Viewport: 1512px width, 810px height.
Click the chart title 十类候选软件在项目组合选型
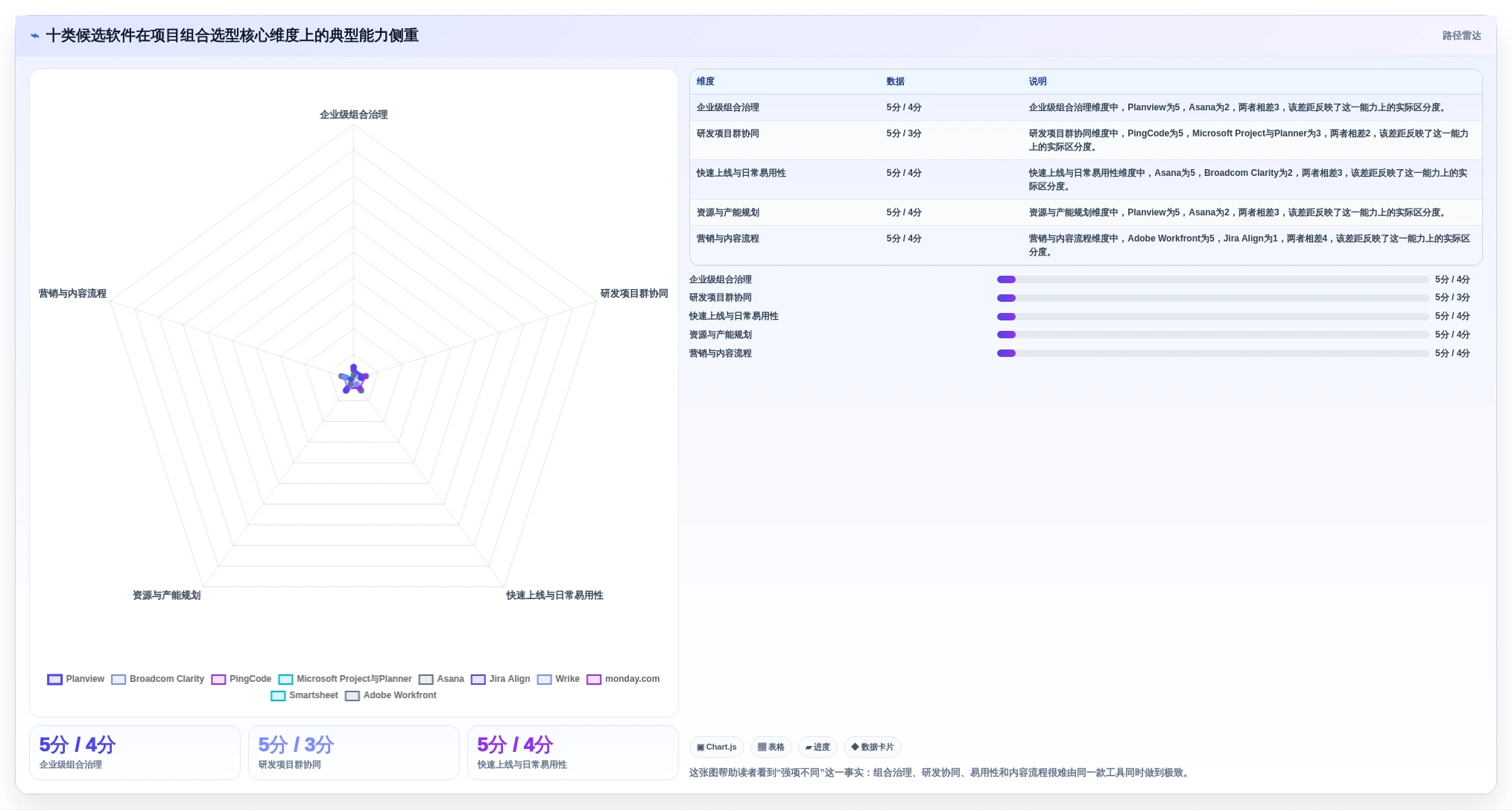(x=232, y=36)
